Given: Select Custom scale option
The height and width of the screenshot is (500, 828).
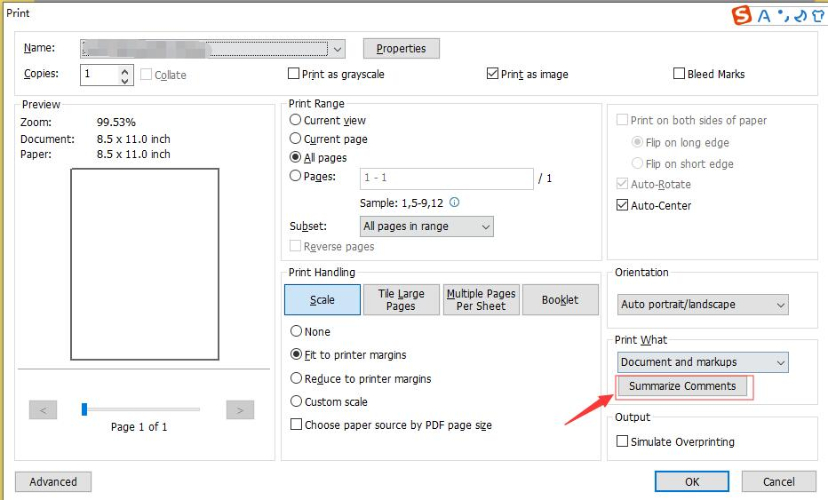Looking at the screenshot, I should [296, 401].
